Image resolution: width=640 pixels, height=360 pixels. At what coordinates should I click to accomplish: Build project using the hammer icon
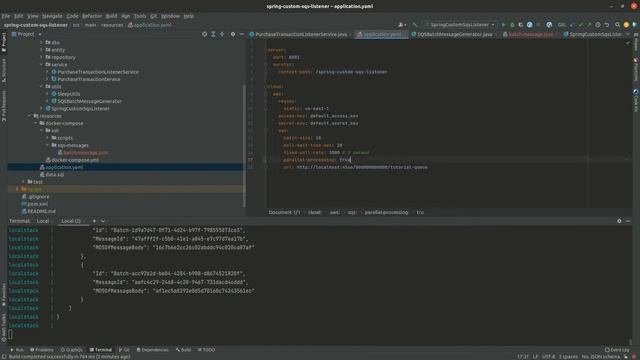point(415,25)
